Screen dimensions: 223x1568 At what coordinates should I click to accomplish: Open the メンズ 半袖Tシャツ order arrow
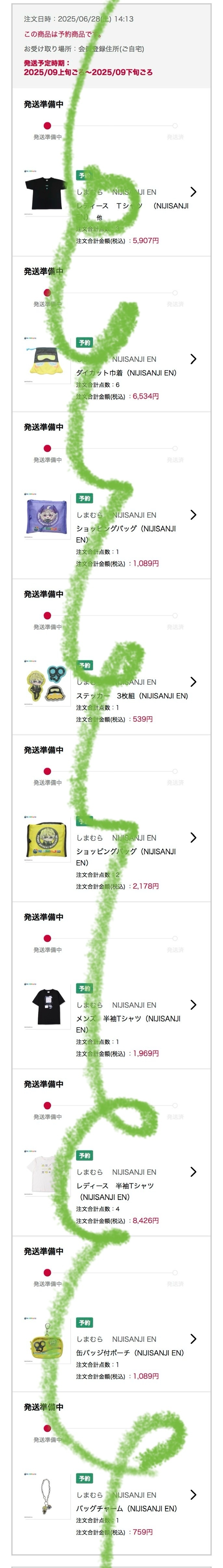point(193,1005)
